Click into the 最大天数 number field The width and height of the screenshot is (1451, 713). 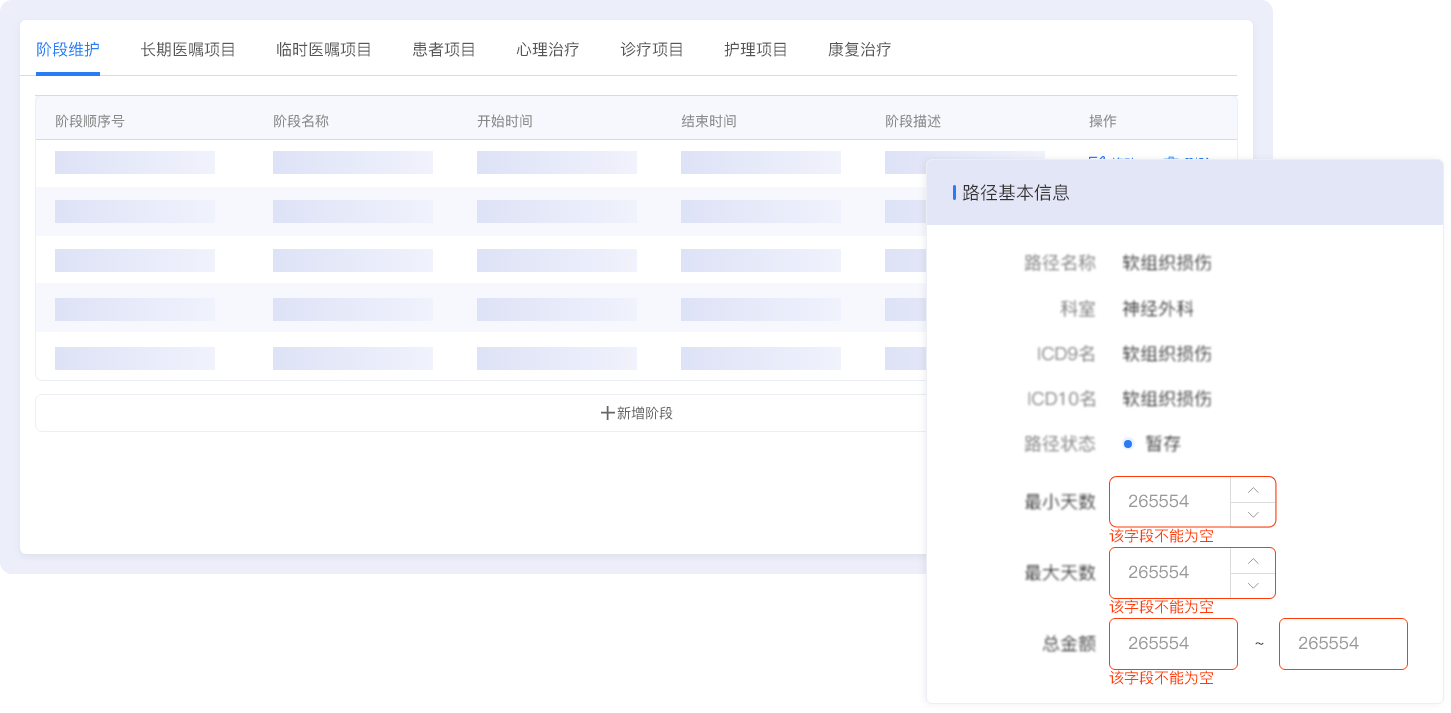coord(1170,573)
